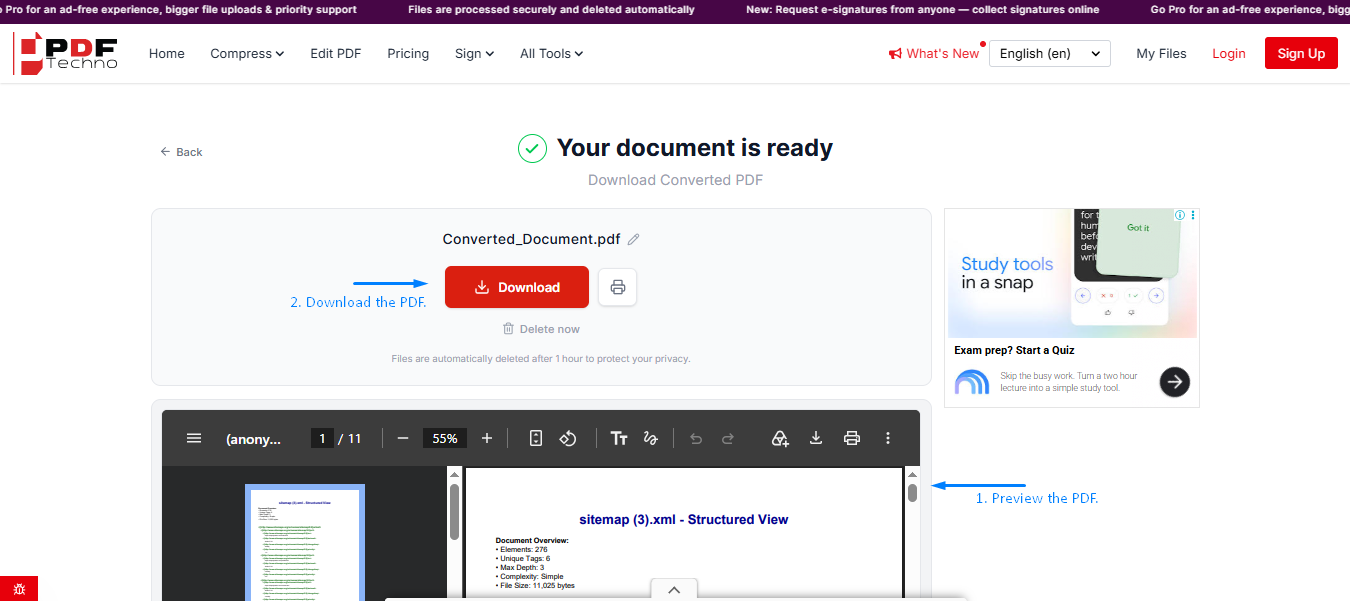1350x601 pixels.
Task: Click the viewer toolbar download icon
Action: (x=816, y=438)
